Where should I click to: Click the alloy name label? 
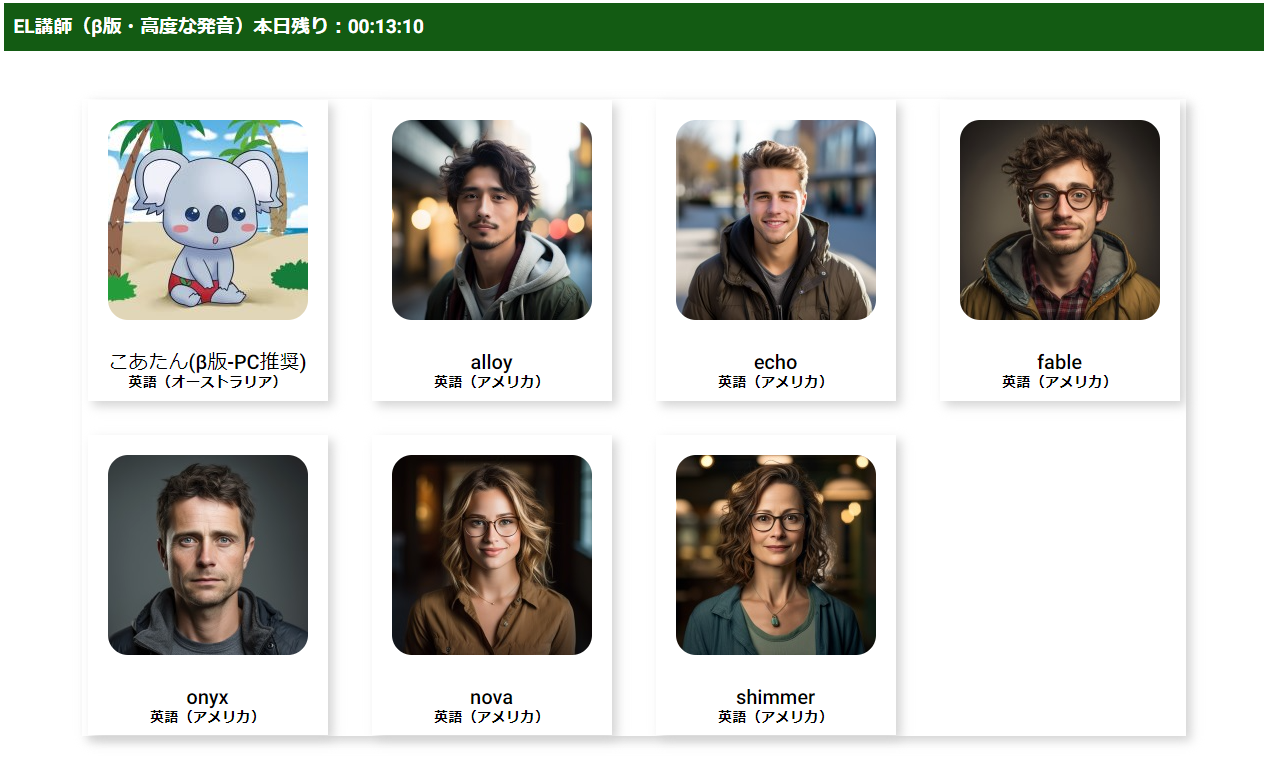tap(492, 362)
